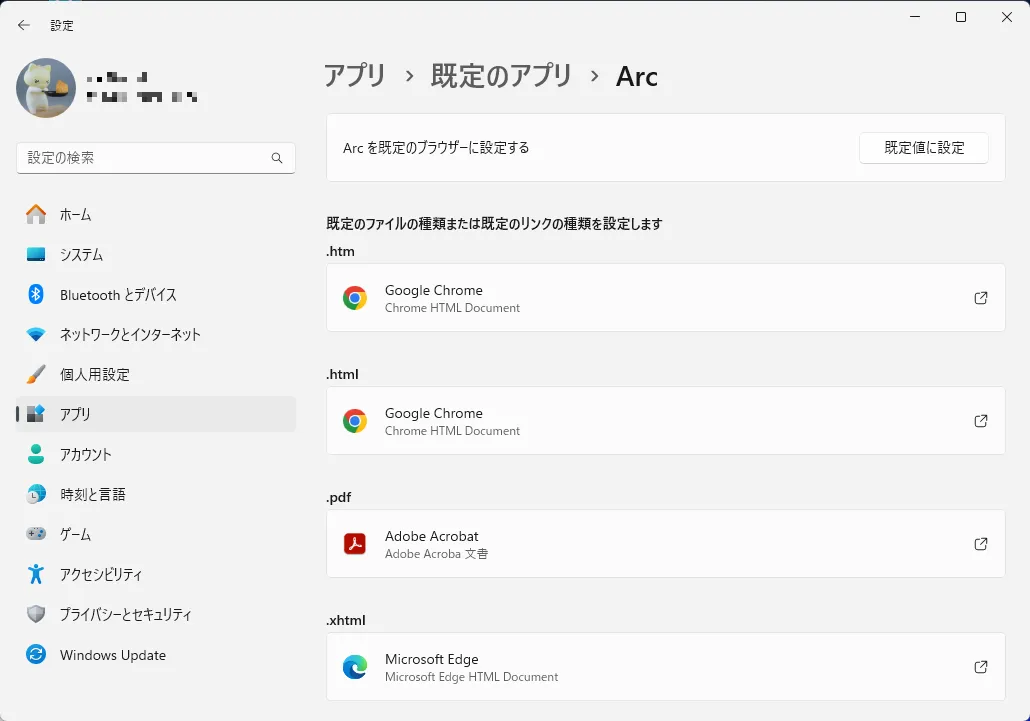Maximize the Settings window
Image resolution: width=1030 pixels, height=721 pixels.
(x=960, y=17)
